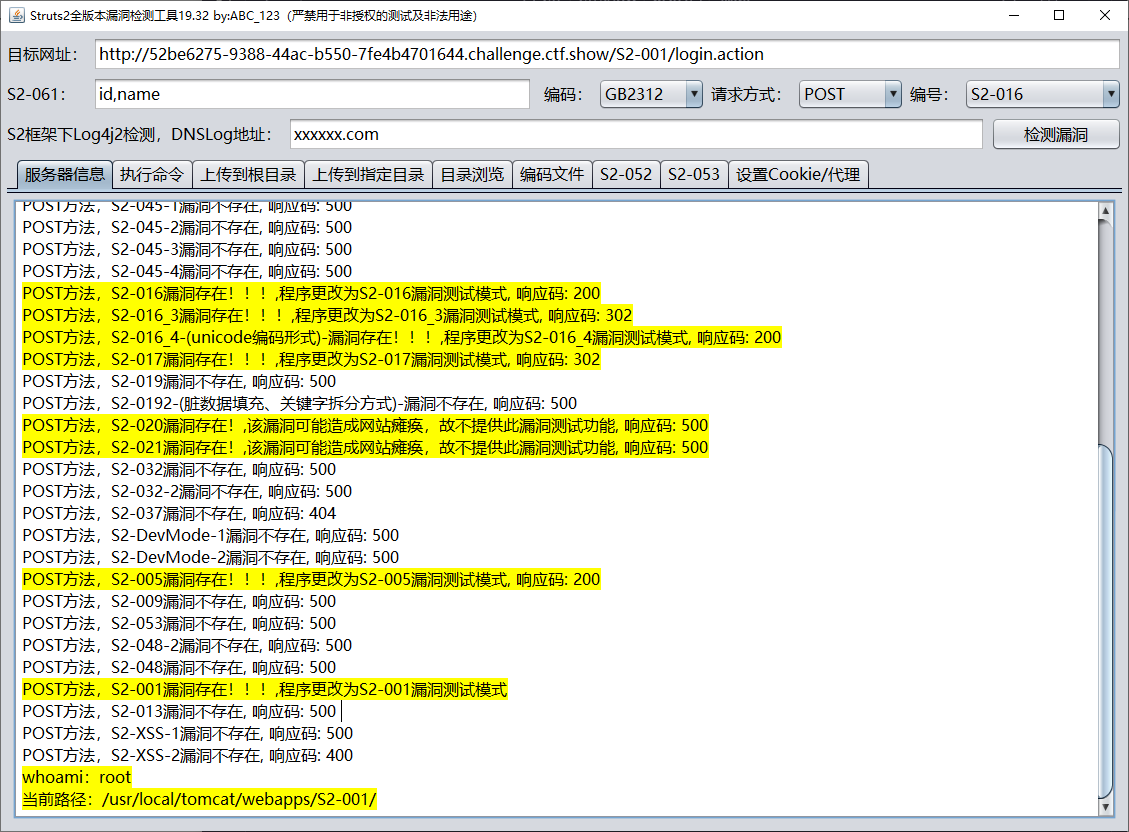
Task: Click the vertical scrollbar thumb
Action: click(1105, 621)
